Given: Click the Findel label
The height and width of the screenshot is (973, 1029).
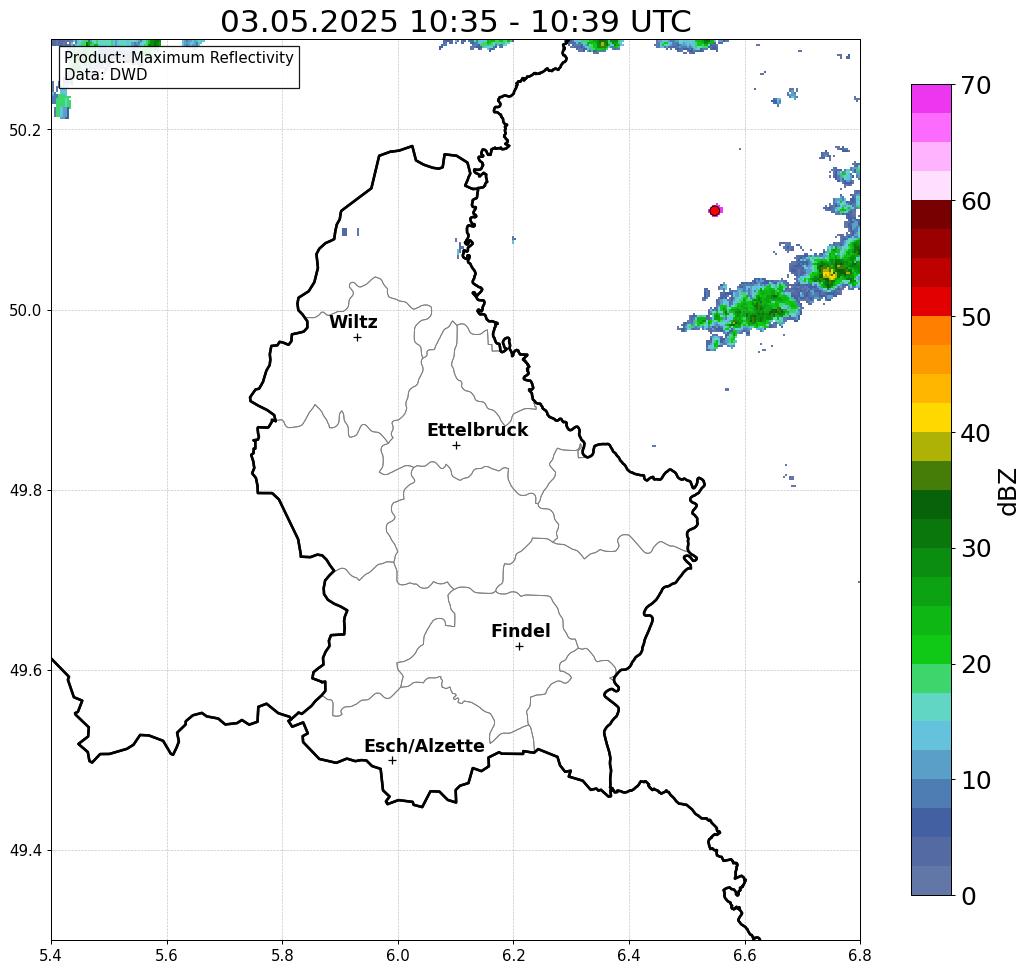Looking at the screenshot, I should (520, 631).
